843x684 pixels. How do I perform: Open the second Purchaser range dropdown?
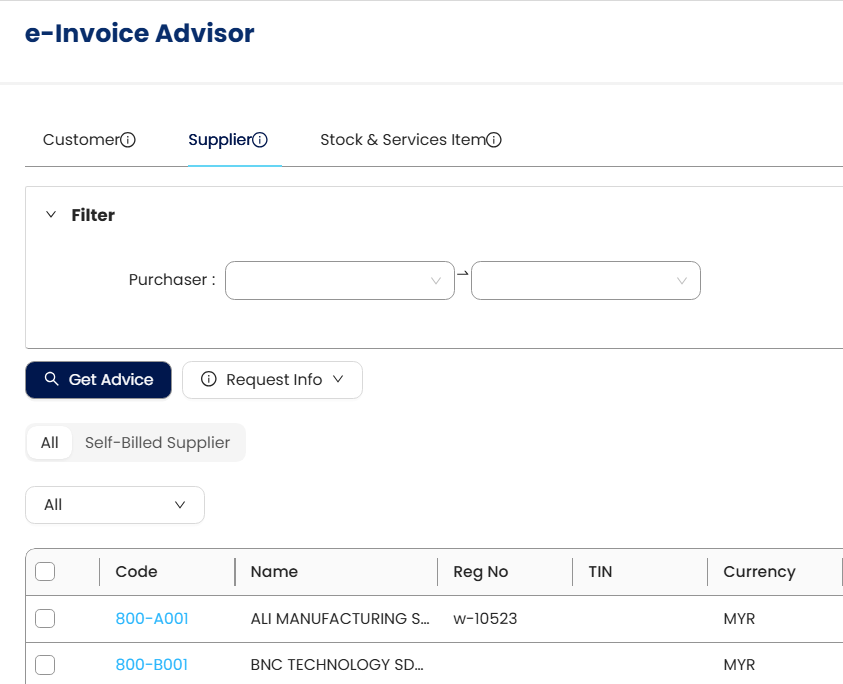[x=586, y=281]
